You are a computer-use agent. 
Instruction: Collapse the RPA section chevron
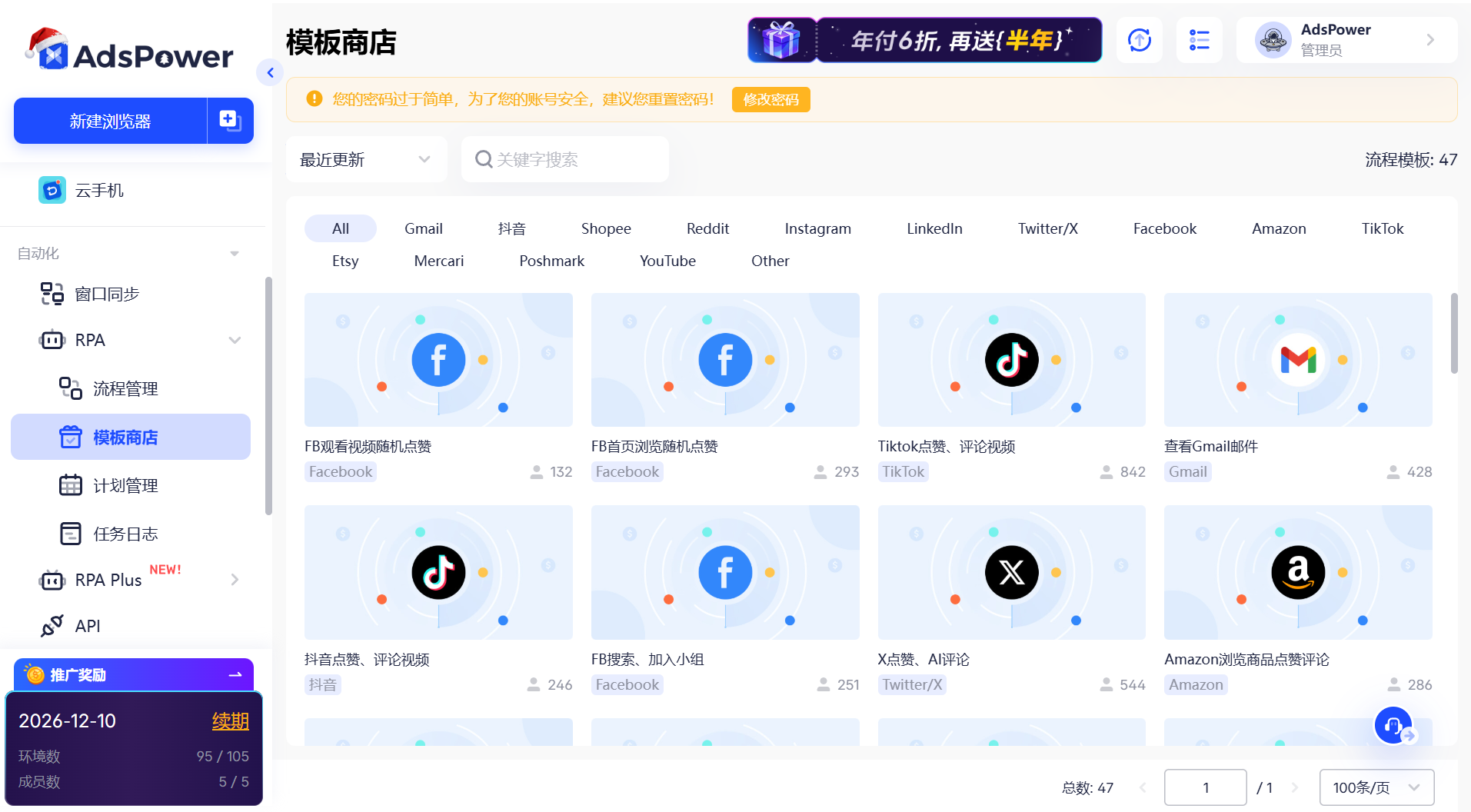pyautogui.click(x=235, y=339)
